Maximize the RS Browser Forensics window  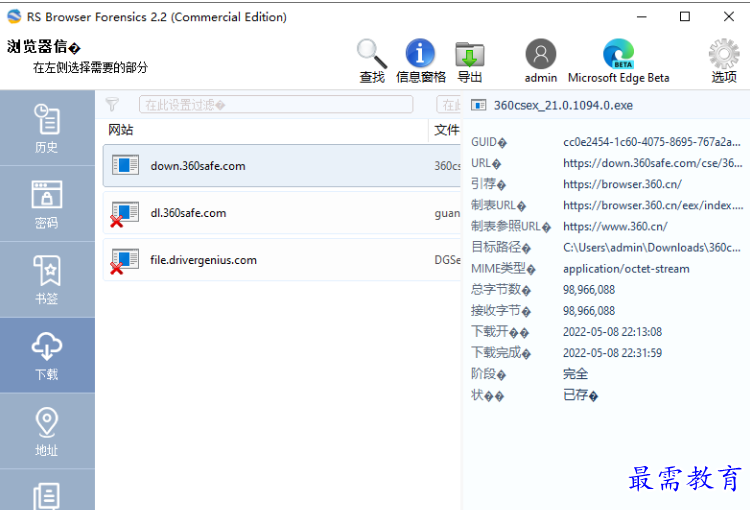[x=685, y=17]
